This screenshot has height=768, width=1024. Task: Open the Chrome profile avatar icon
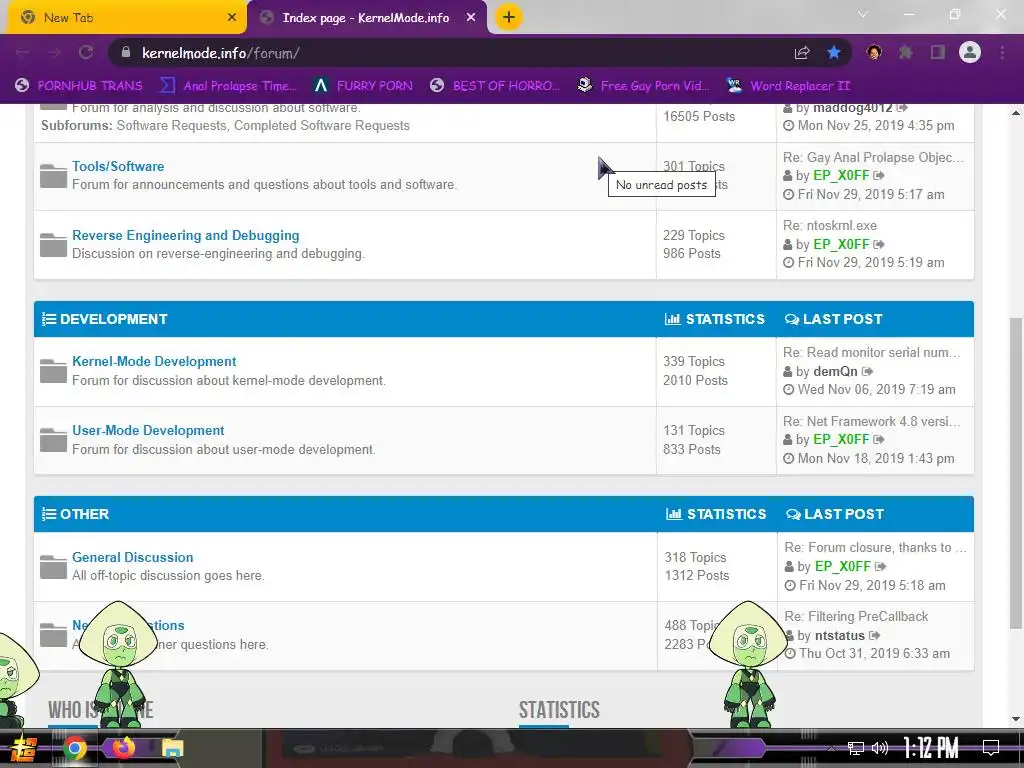coord(970,52)
